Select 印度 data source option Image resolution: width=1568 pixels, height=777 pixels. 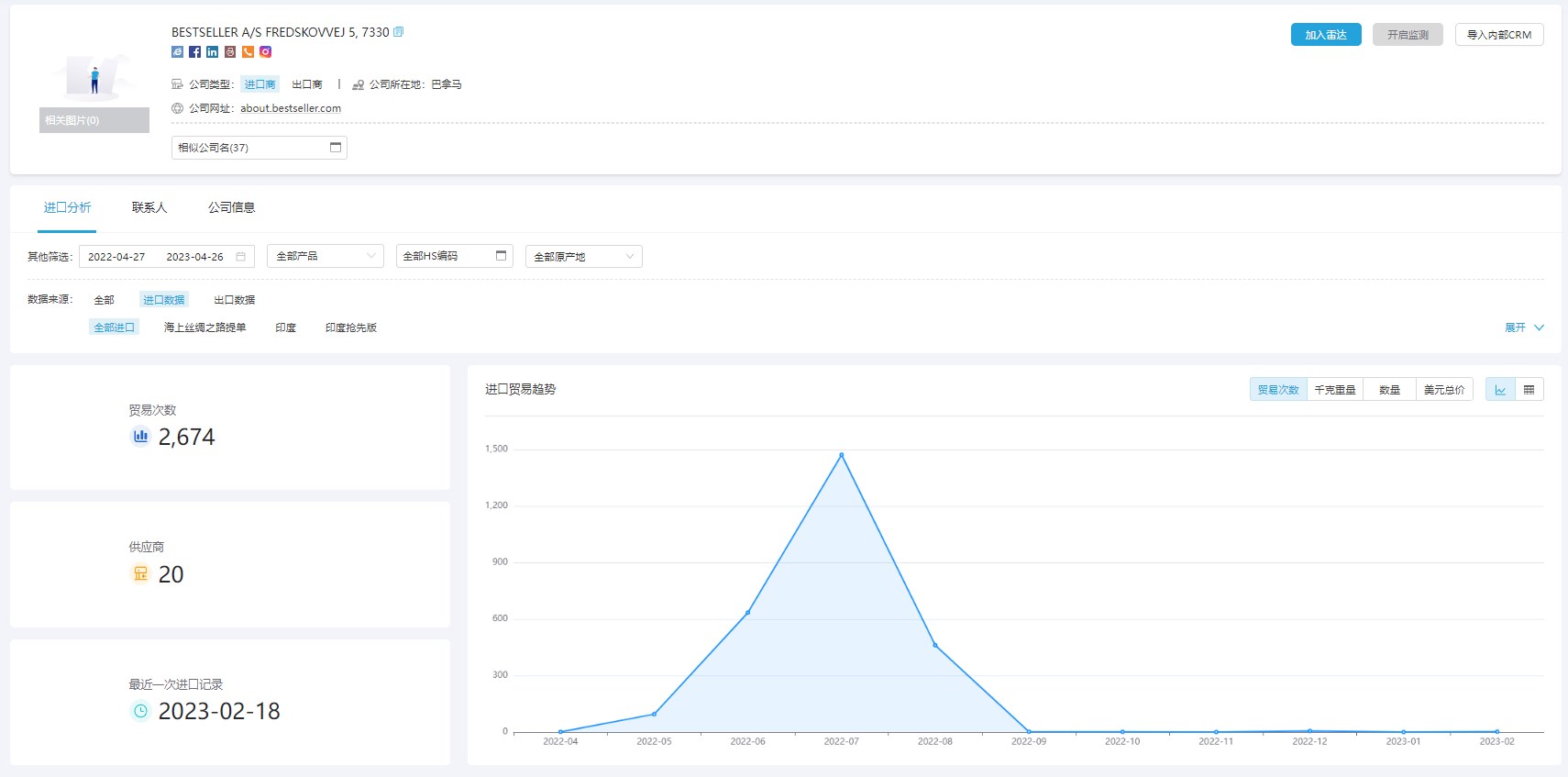click(286, 327)
